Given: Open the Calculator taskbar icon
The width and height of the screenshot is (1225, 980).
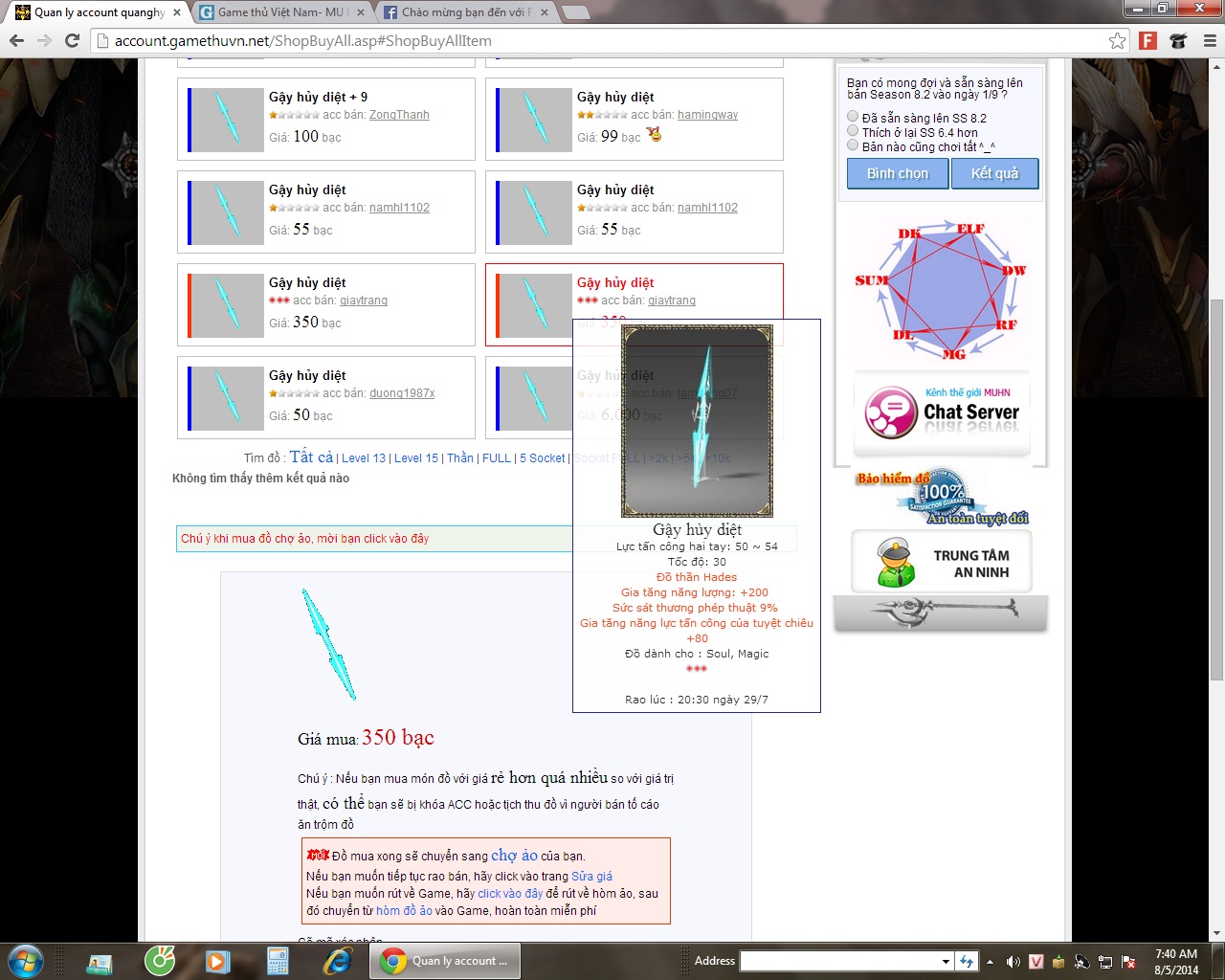Looking at the screenshot, I should 278,961.
